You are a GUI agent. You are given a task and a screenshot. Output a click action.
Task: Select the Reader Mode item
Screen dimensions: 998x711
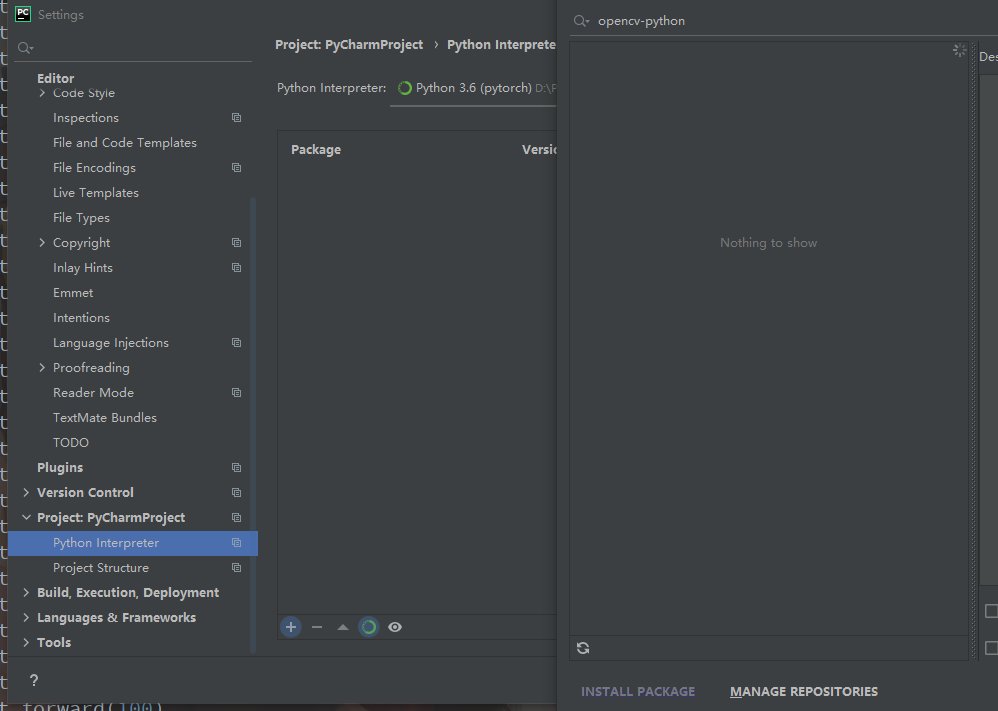pos(94,393)
